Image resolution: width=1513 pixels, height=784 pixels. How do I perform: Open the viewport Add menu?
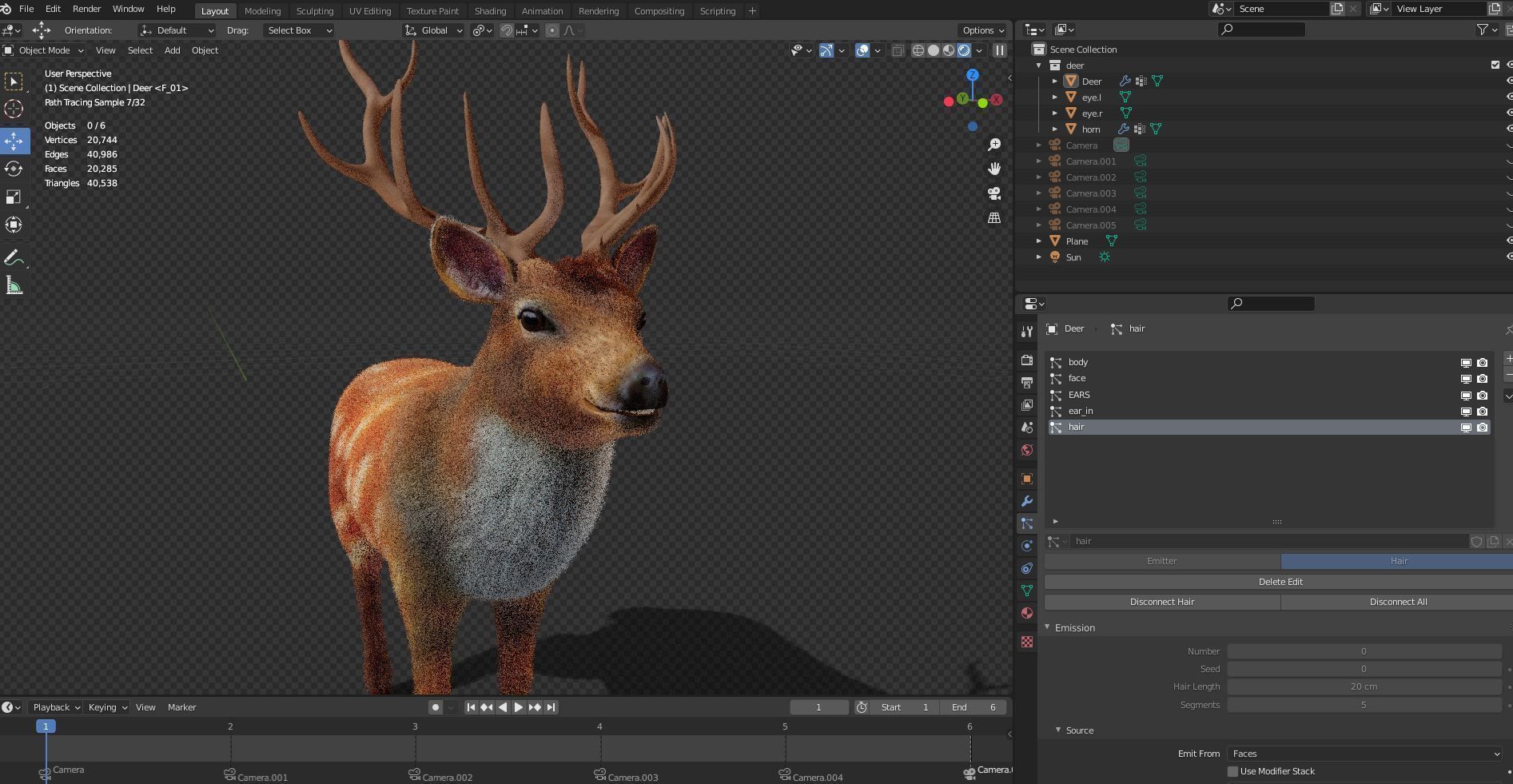[x=172, y=50]
